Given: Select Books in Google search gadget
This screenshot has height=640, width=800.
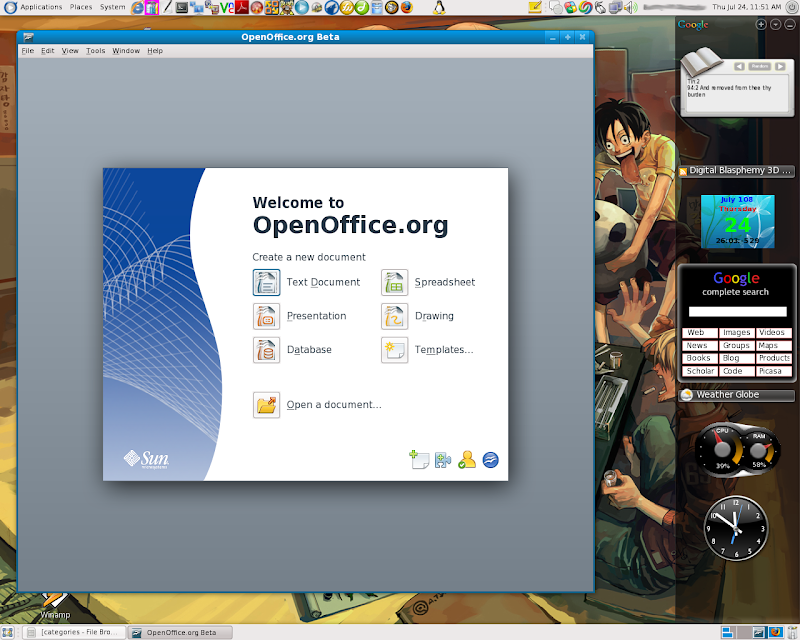Looking at the screenshot, I should click(699, 358).
